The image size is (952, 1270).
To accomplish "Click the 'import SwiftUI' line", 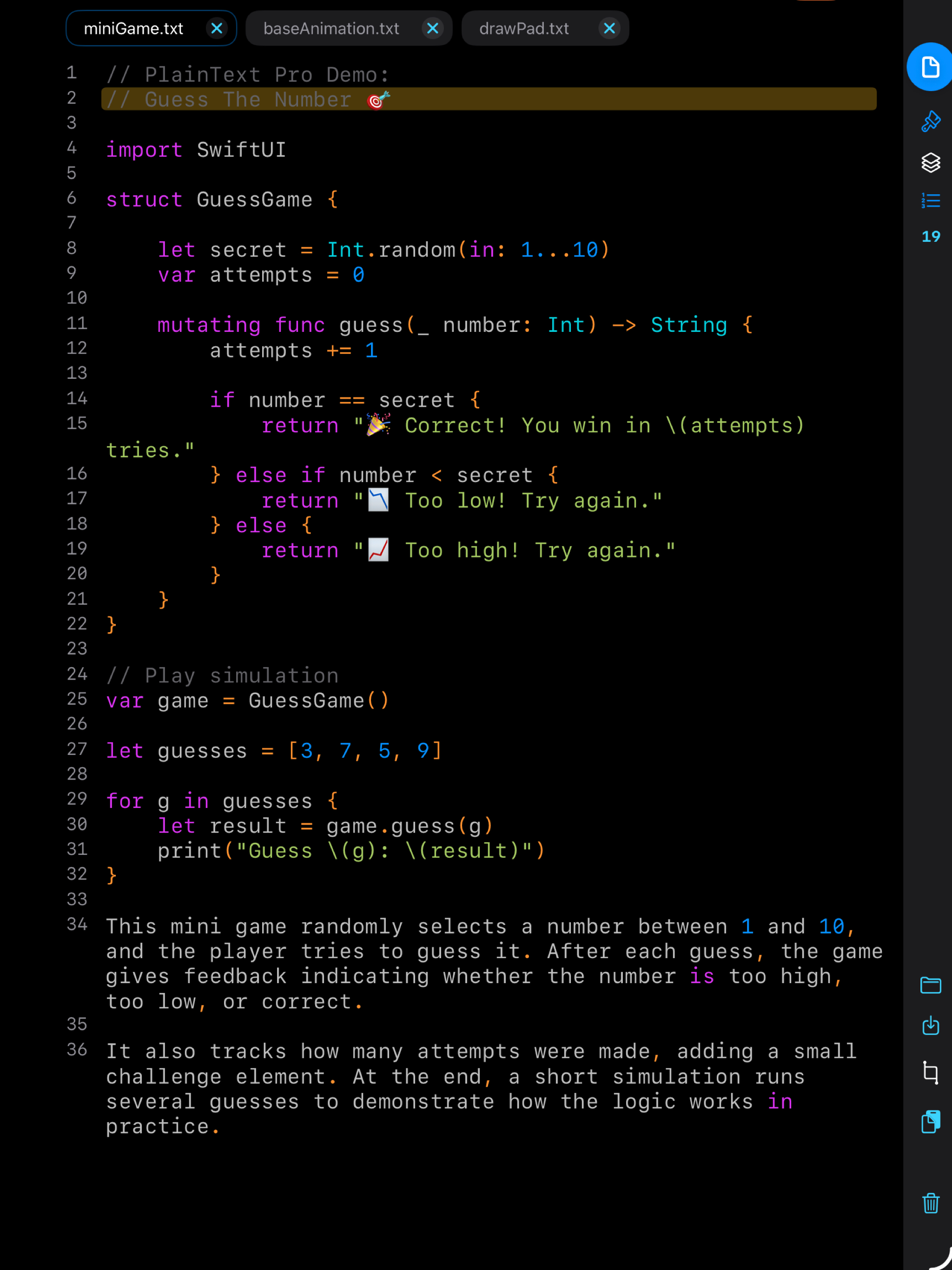I will [196, 150].
